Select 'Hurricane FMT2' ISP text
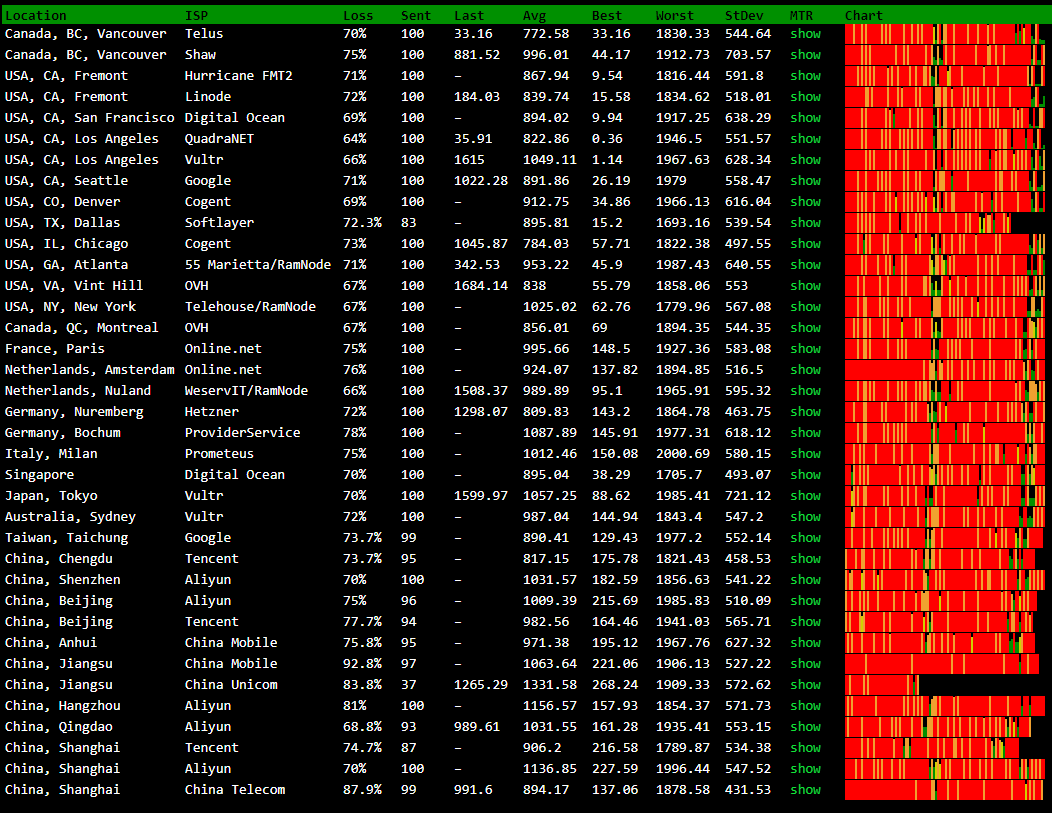The image size is (1052, 813). tap(238, 76)
